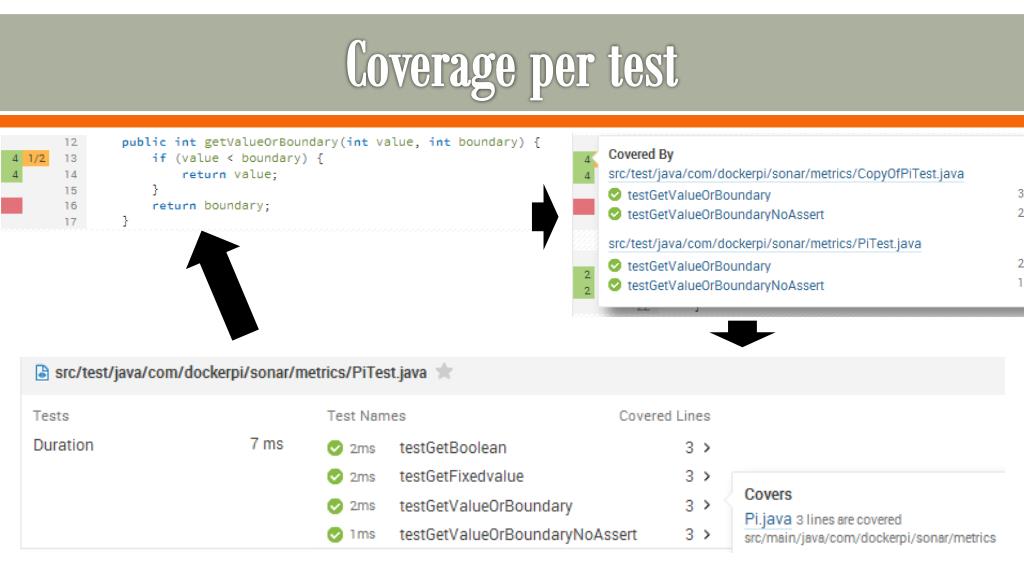The image size is (1024, 576).
Task: Click the favorite star next to PiTest.java
Action: [x=444, y=372]
